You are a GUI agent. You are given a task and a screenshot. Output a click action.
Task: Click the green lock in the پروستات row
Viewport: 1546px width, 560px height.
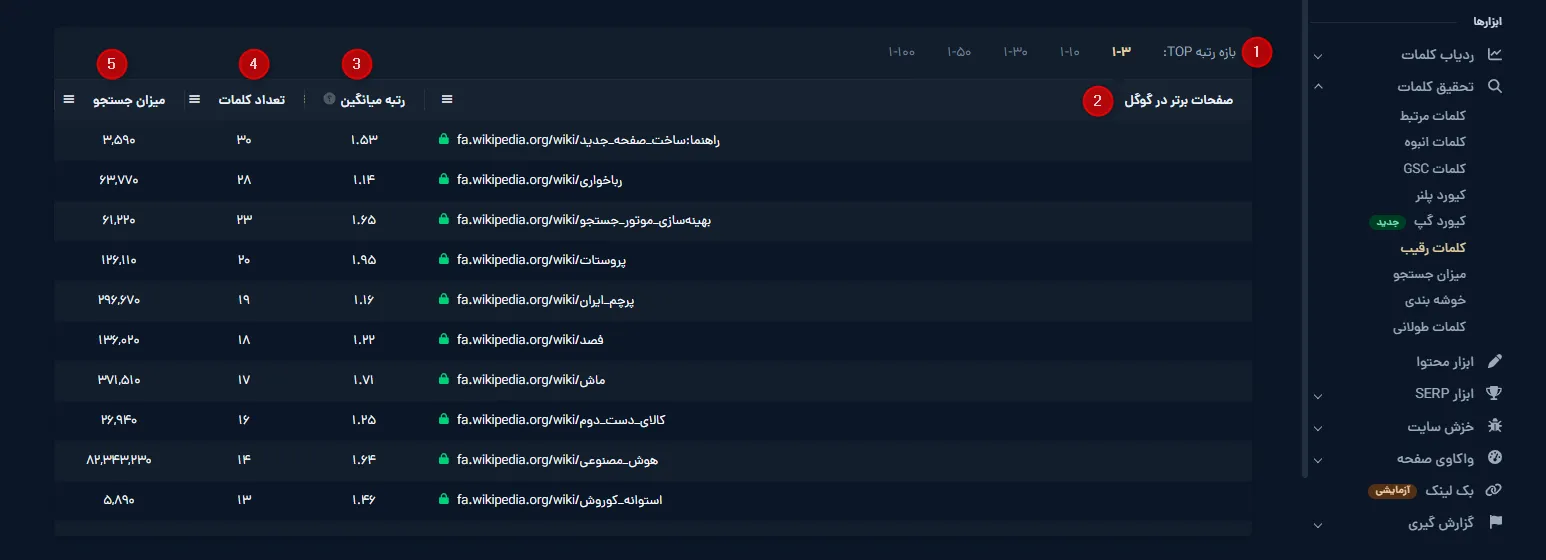pyautogui.click(x=444, y=260)
